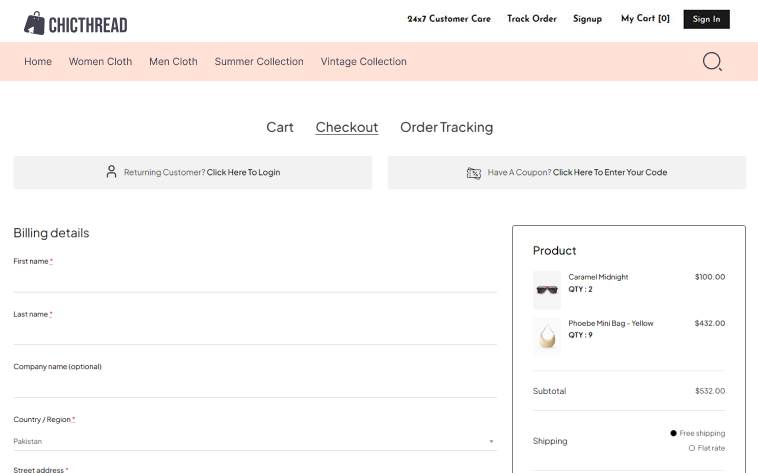Open Track Order link
The image size is (758, 473).
click(x=531, y=19)
